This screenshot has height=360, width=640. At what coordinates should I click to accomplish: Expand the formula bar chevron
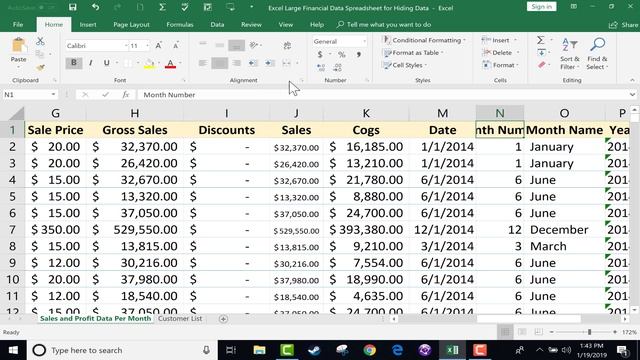(632, 95)
